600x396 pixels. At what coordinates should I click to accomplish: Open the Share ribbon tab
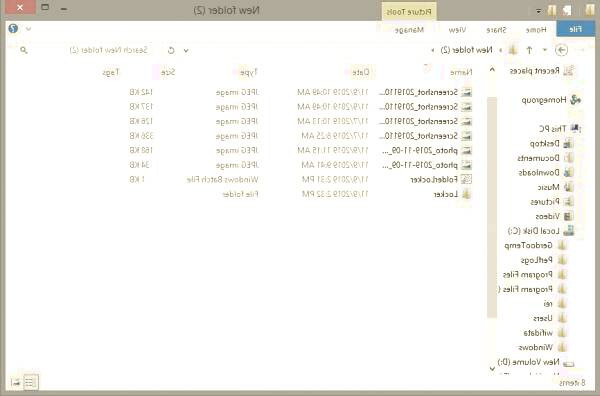point(496,29)
